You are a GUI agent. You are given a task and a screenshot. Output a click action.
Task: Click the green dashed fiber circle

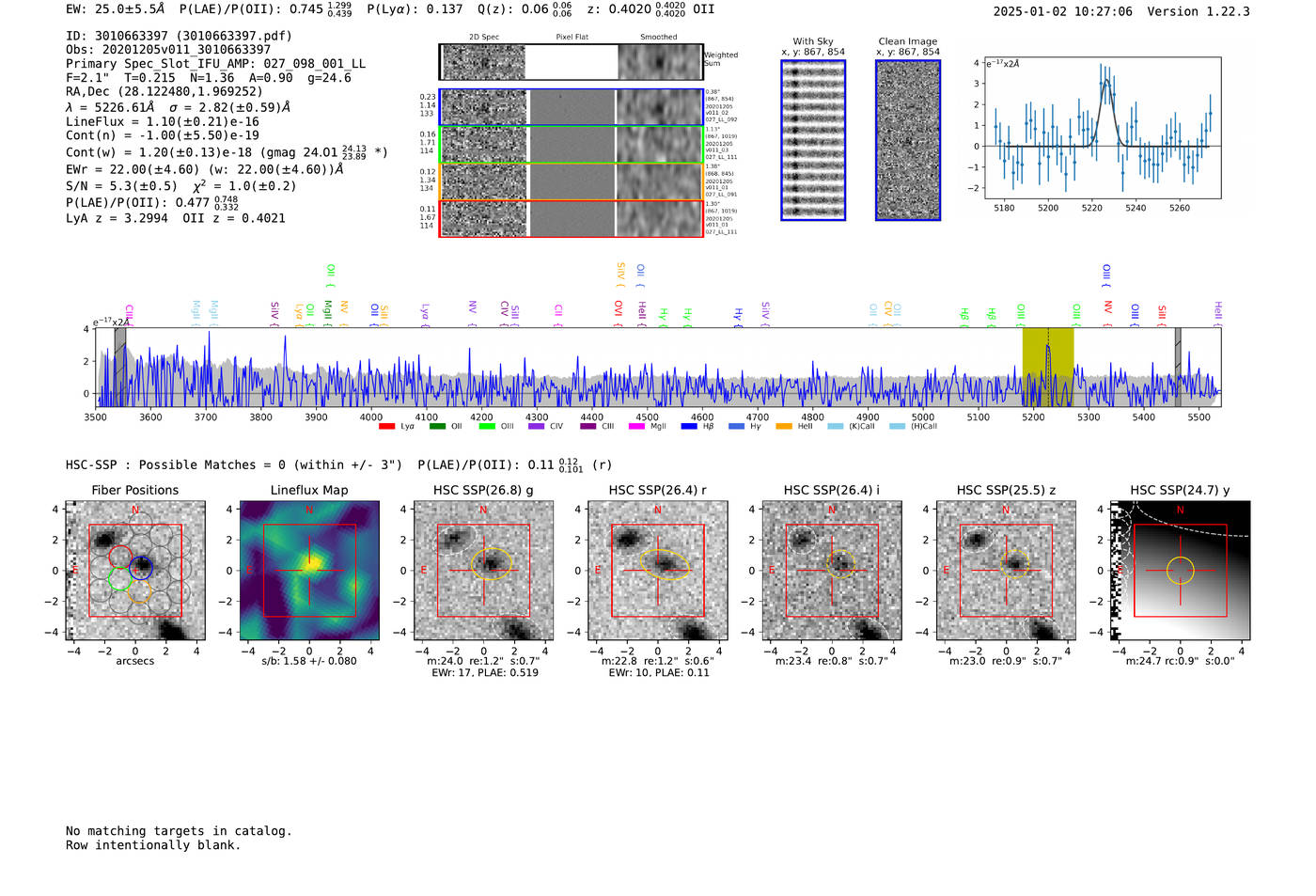point(119,578)
